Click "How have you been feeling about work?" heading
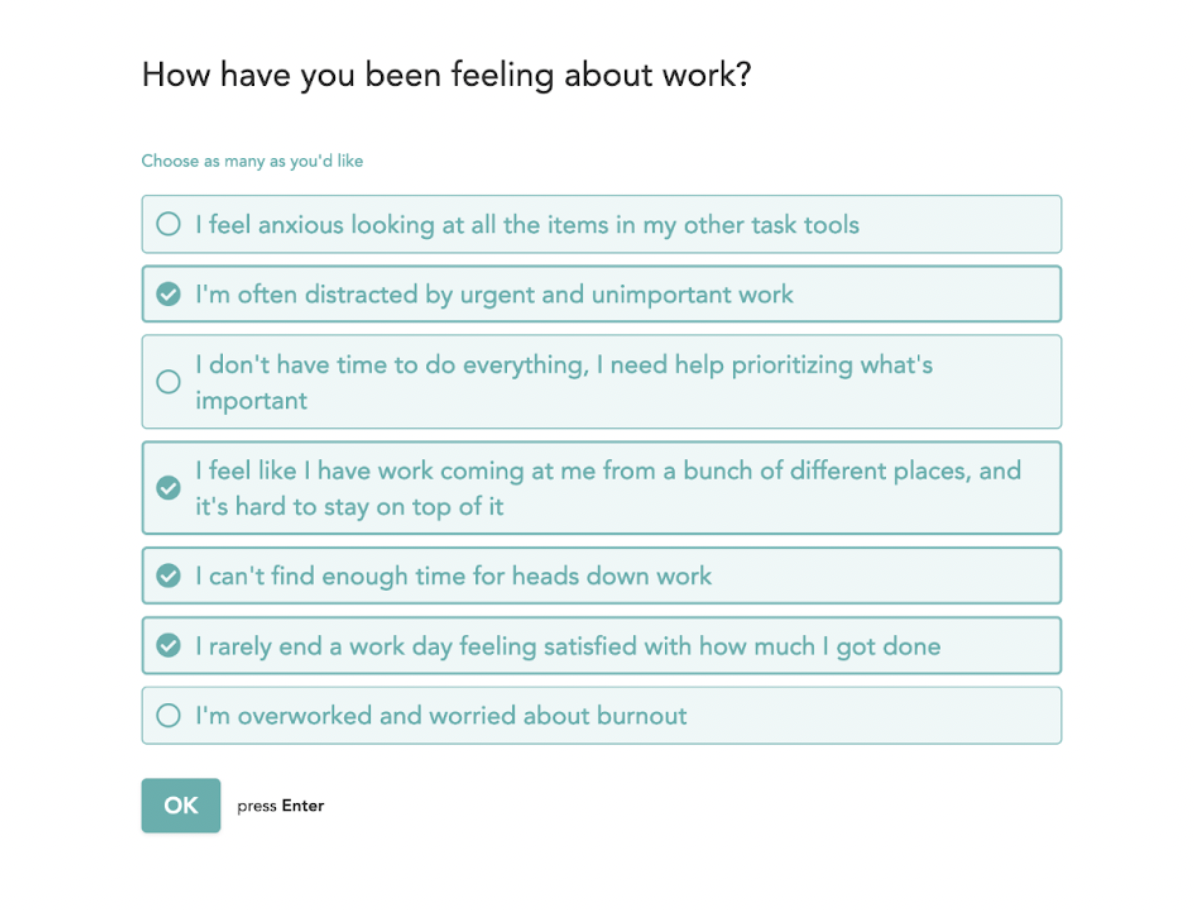The width and height of the screenshot is (1194, 910). click(x=446, y=75)
